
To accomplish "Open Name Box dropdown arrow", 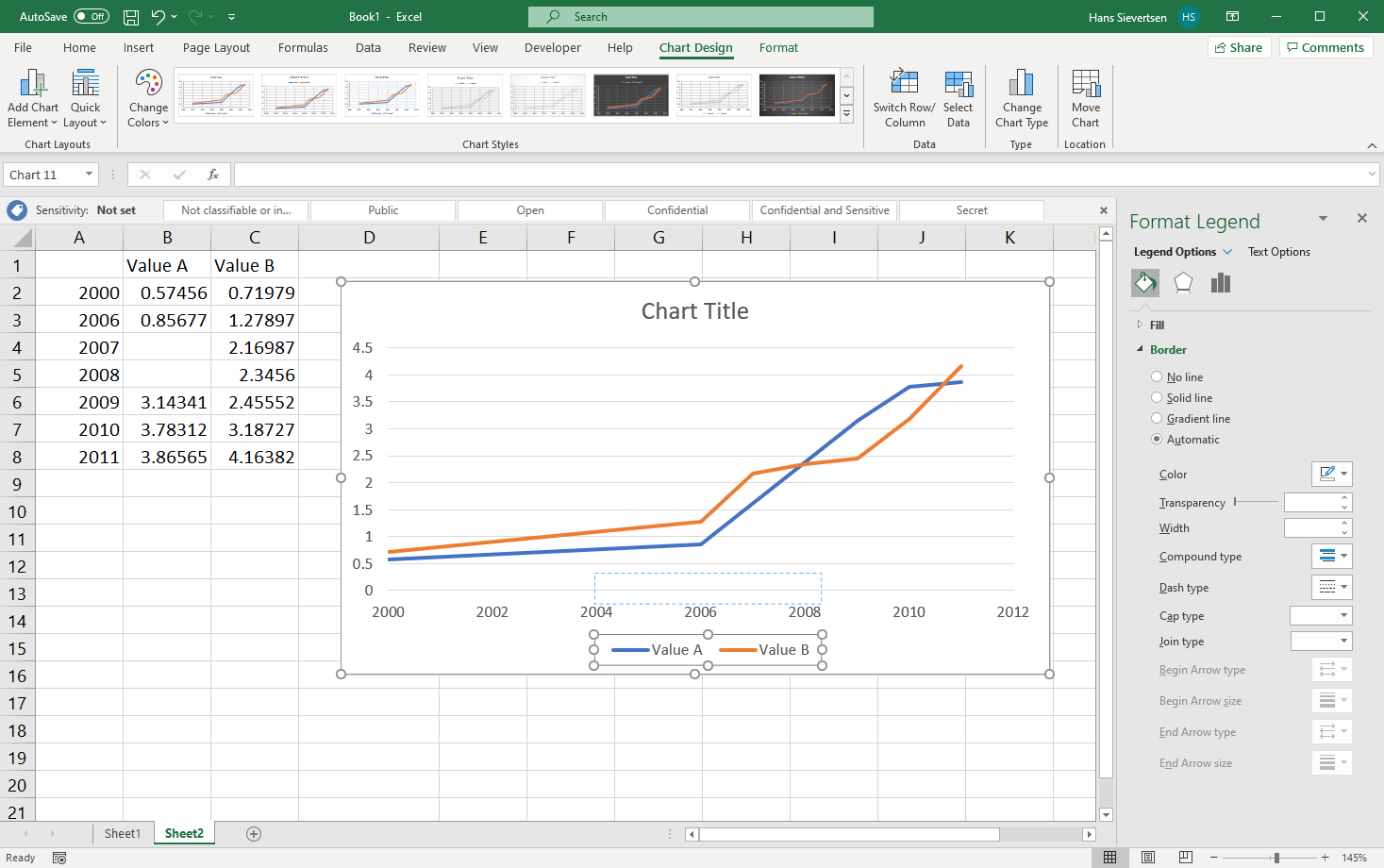I will pyautogui.click(x=89, y=175).
